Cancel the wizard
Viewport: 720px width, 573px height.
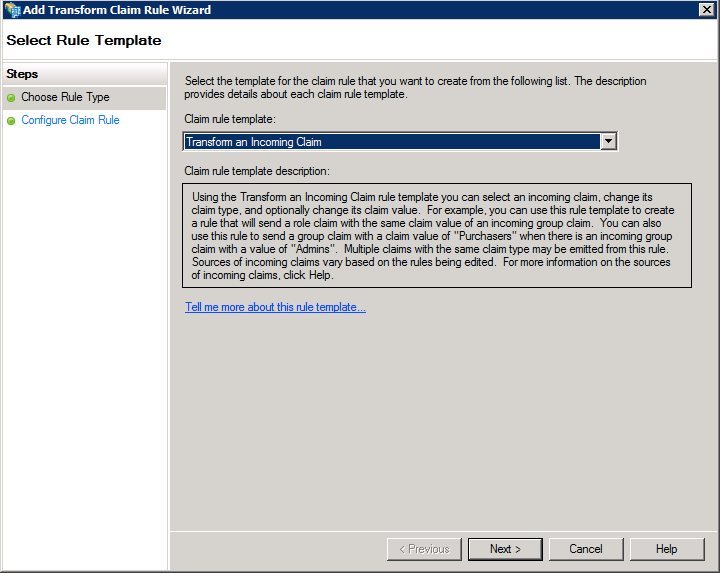click(585, 549)
